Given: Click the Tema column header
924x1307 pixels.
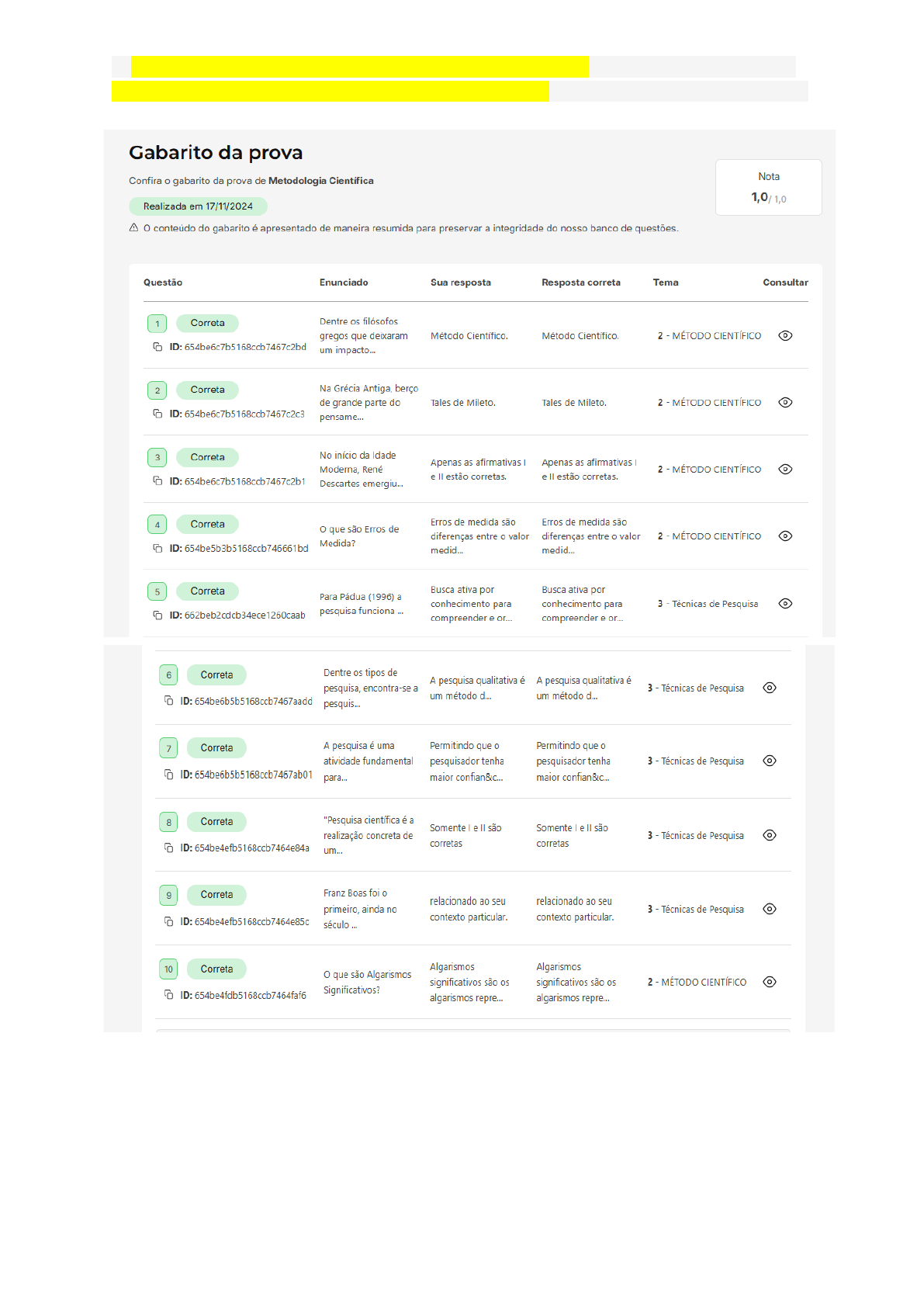Looking at the screenshot, I should pyautogui.click(x=666, y=283).
